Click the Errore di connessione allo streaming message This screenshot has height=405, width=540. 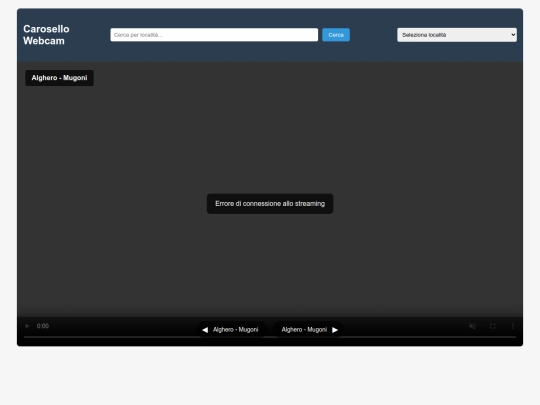coord(270,204)
